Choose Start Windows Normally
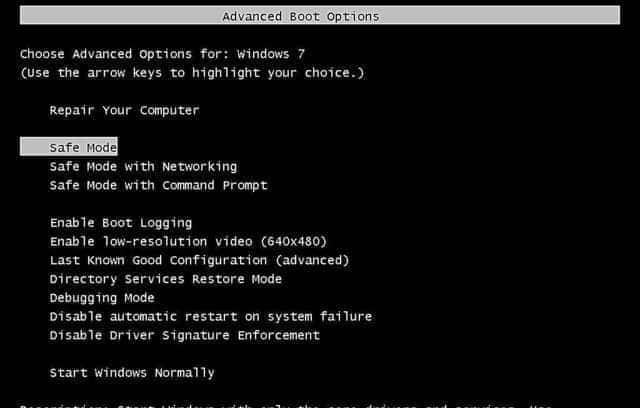Screen dimensions: 640x408 131,373
